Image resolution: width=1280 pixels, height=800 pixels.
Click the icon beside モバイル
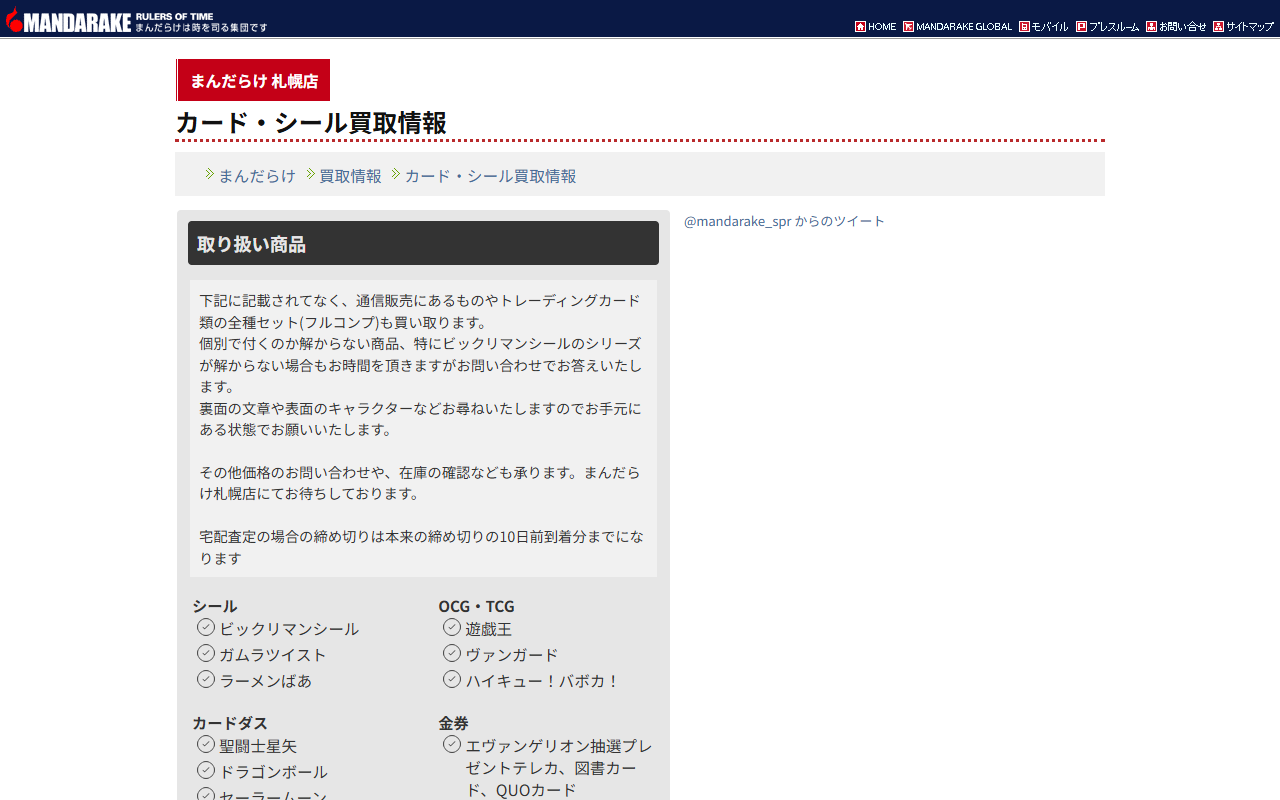pyautogui.click(x=1024, y=27)
